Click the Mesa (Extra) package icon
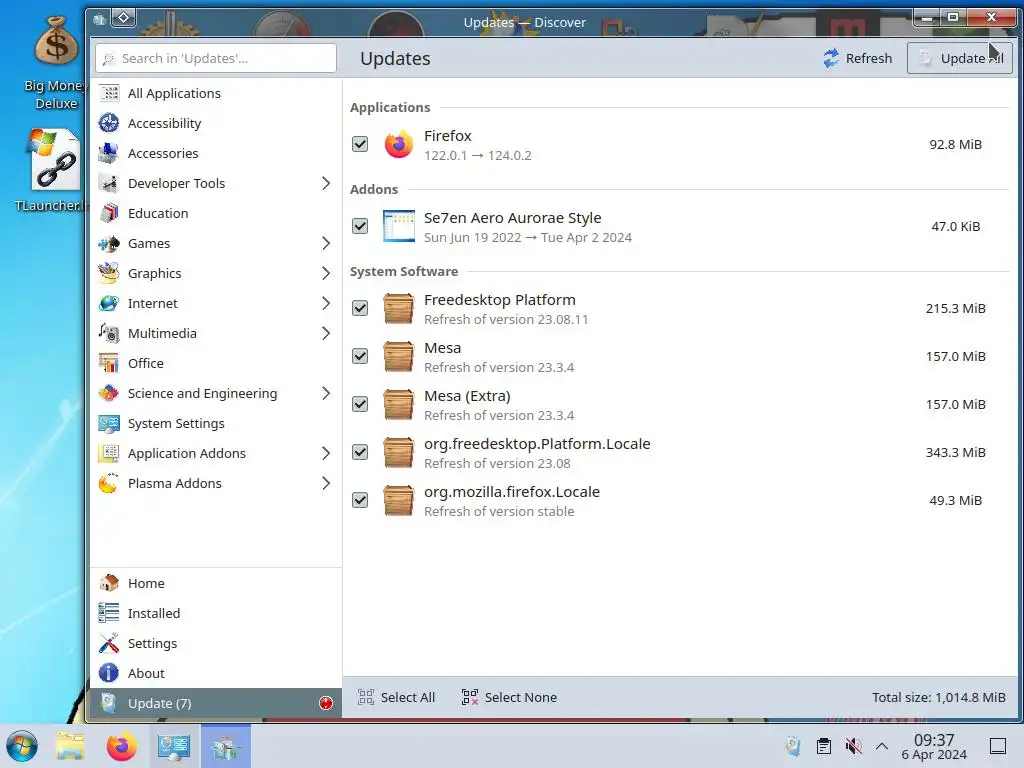Screen dimensions: 1024x768 click(398, 404)
